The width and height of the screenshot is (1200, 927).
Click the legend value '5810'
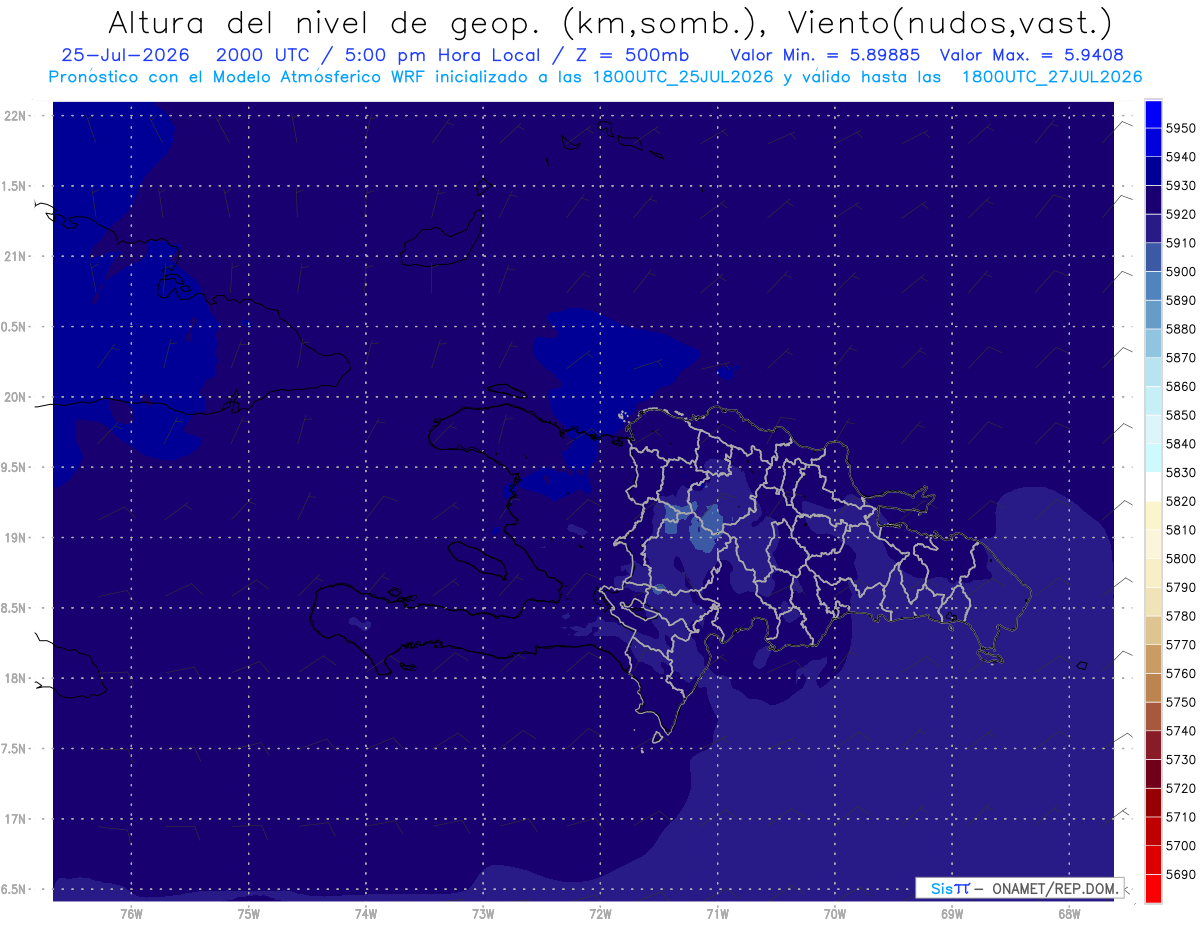click(1181, 530)
